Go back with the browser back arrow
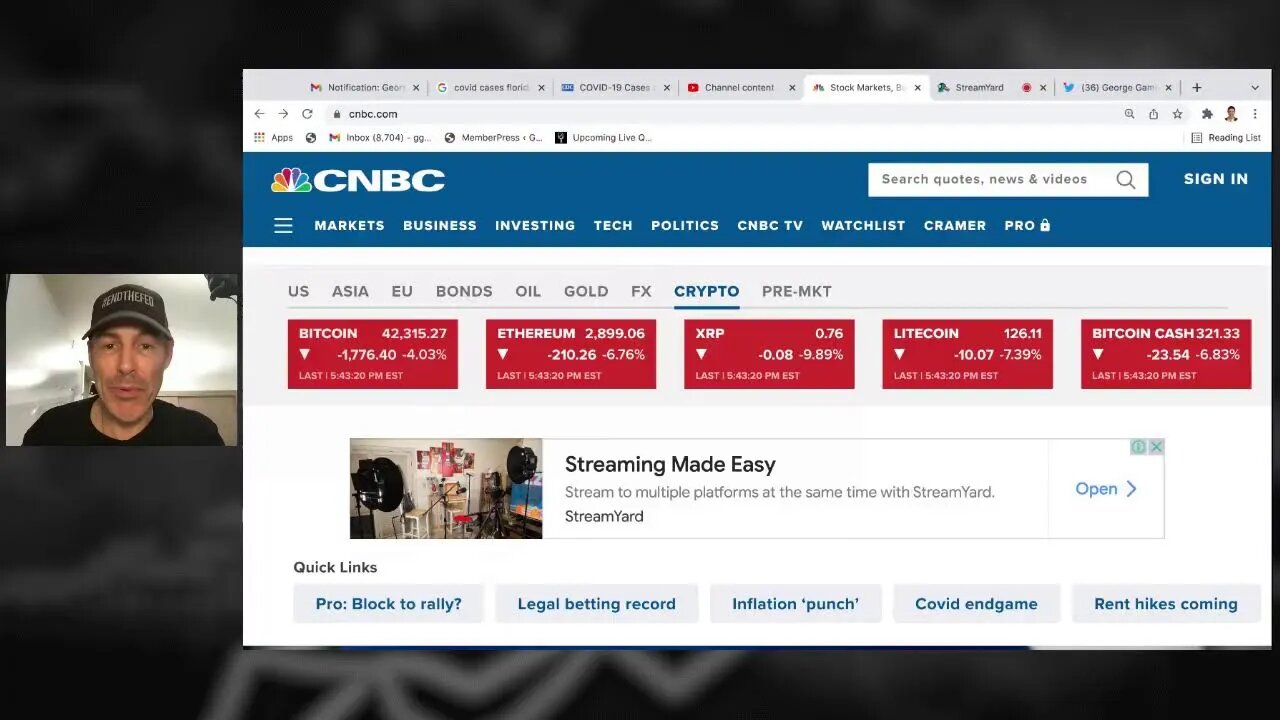The width and height of the screenshot is (1280, 720). 259,114
